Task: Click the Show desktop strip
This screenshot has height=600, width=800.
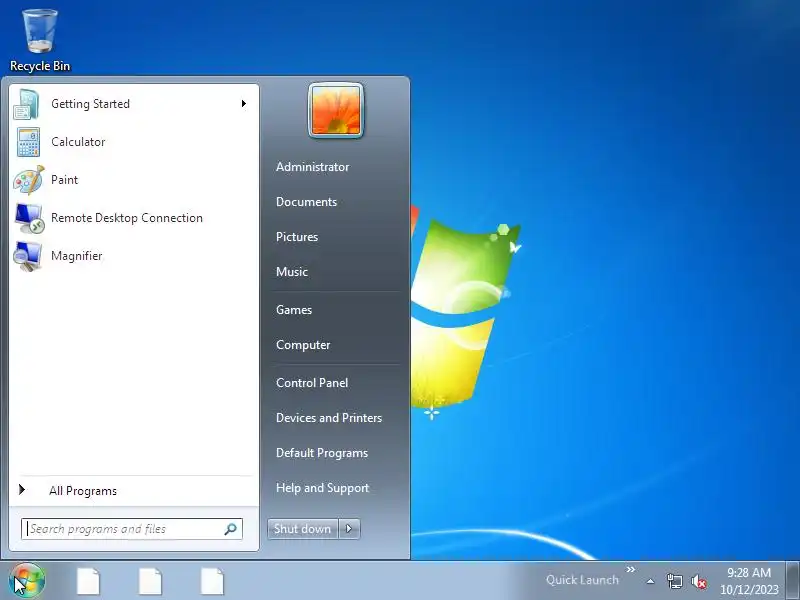Action: pos(793,581)
